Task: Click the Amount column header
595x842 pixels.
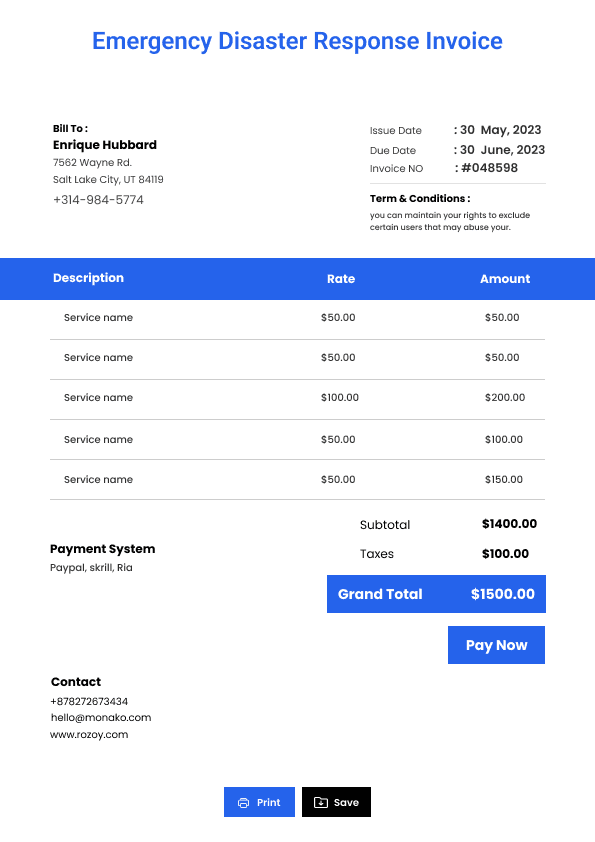Action: (x=505, y=279)
